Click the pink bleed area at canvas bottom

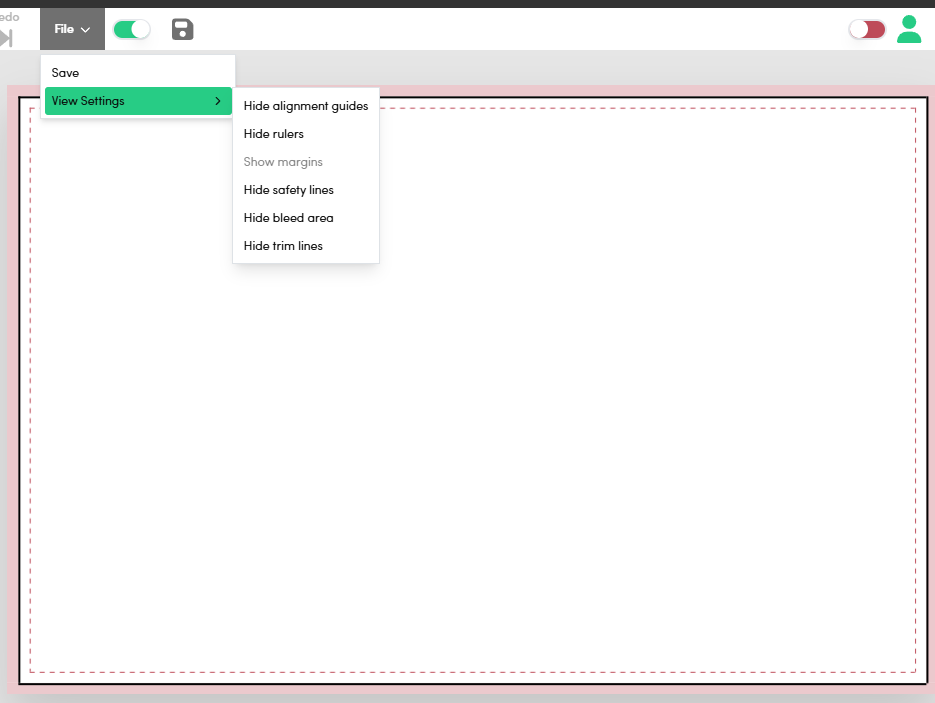470,689
